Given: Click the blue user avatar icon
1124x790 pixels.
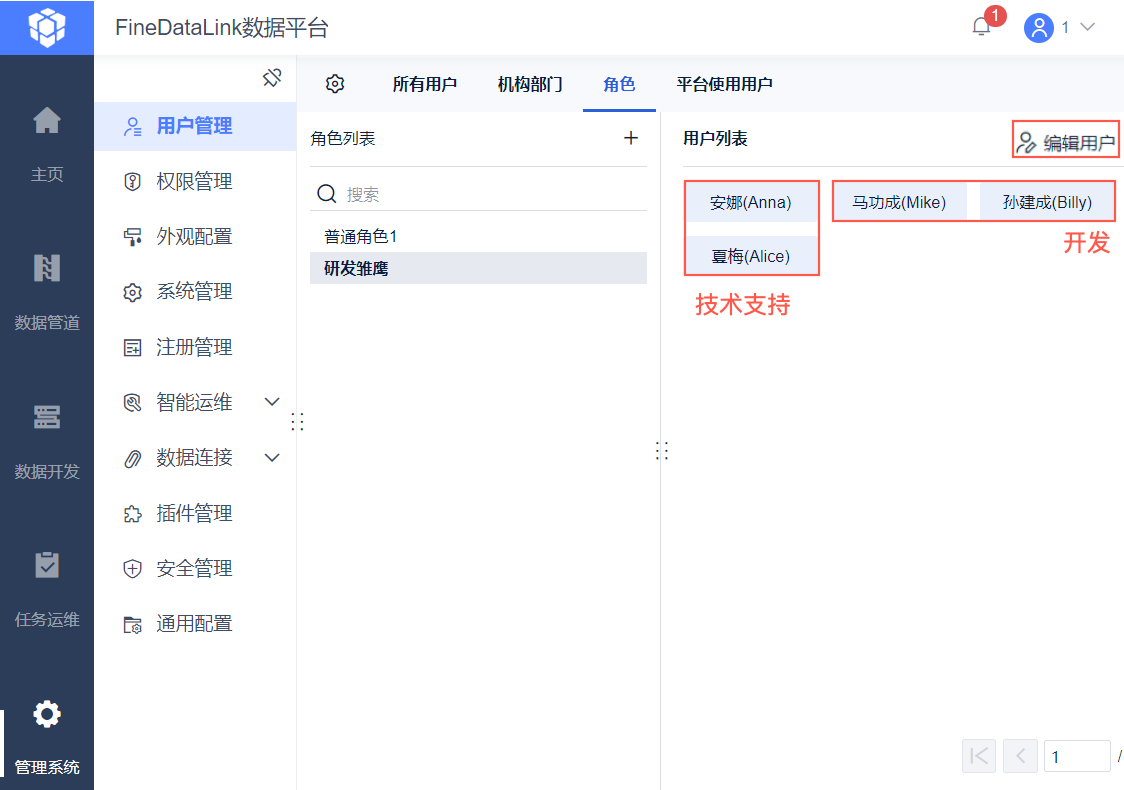Looking at the screenshot, I should tap(1038, 28).
